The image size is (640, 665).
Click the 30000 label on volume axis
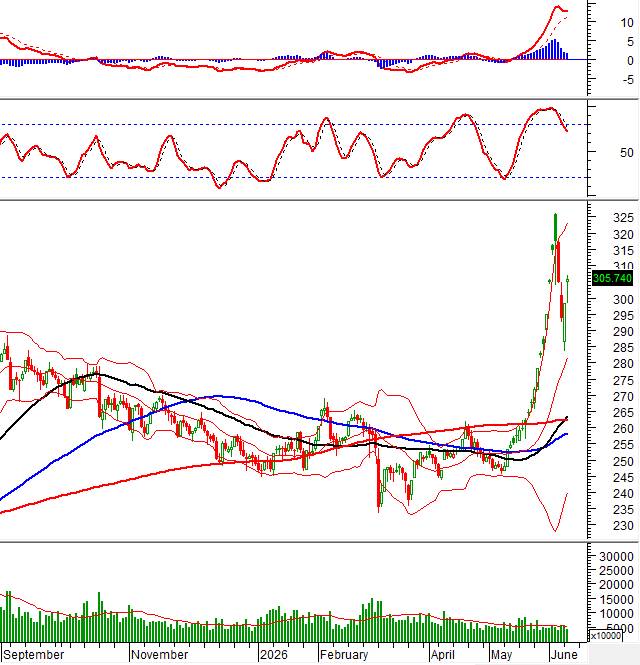[x=616, y=556]
